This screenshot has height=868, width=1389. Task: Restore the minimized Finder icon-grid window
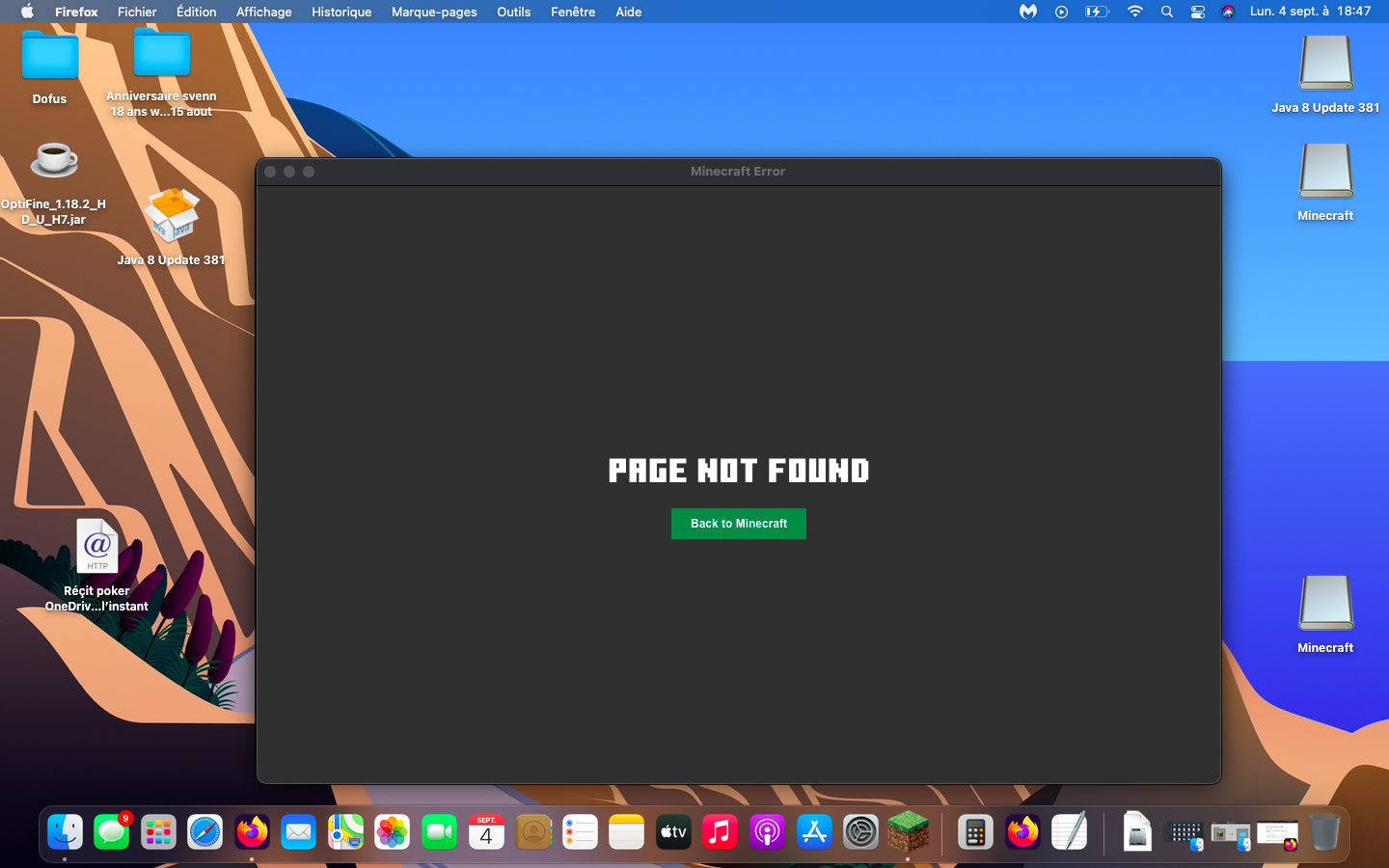click(x=1185, y=834)
